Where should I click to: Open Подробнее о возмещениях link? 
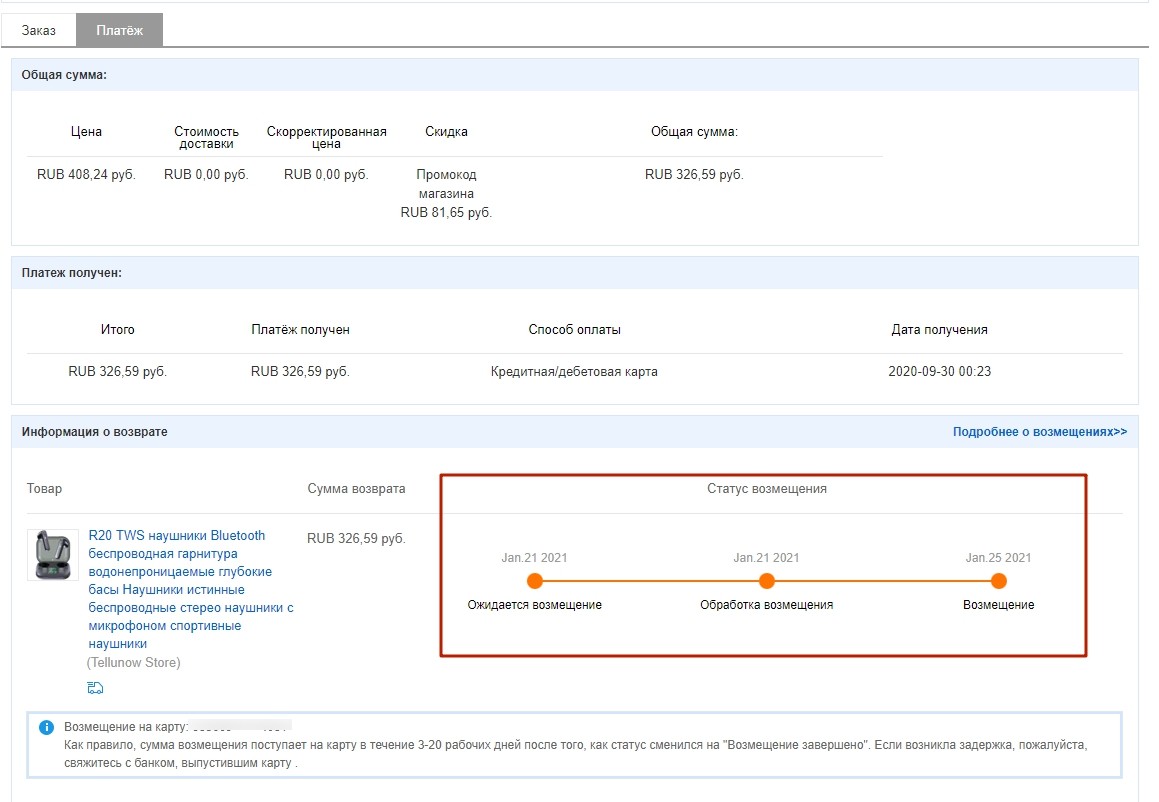click(x=1039, y=432)
